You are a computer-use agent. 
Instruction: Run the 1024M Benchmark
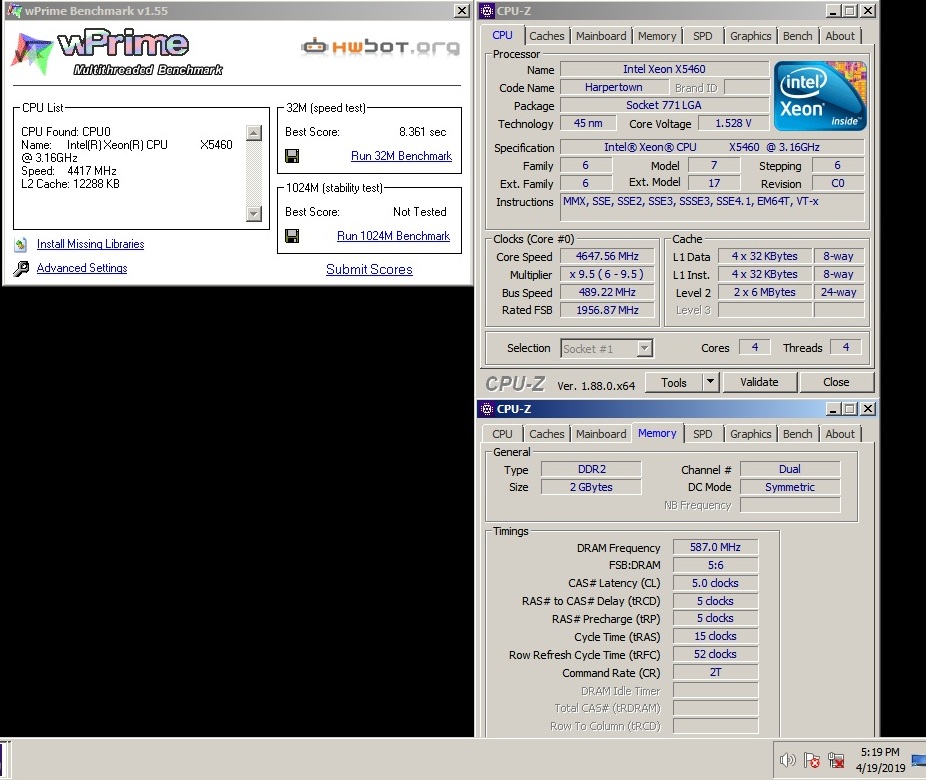click(393, 236)
